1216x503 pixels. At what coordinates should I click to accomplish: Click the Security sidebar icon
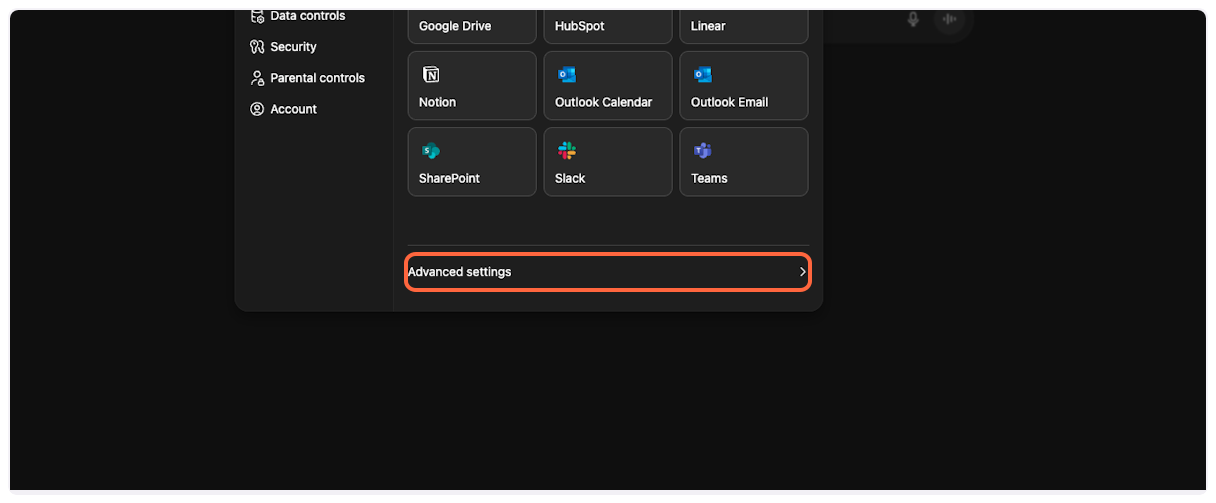(x=257, y=47)
